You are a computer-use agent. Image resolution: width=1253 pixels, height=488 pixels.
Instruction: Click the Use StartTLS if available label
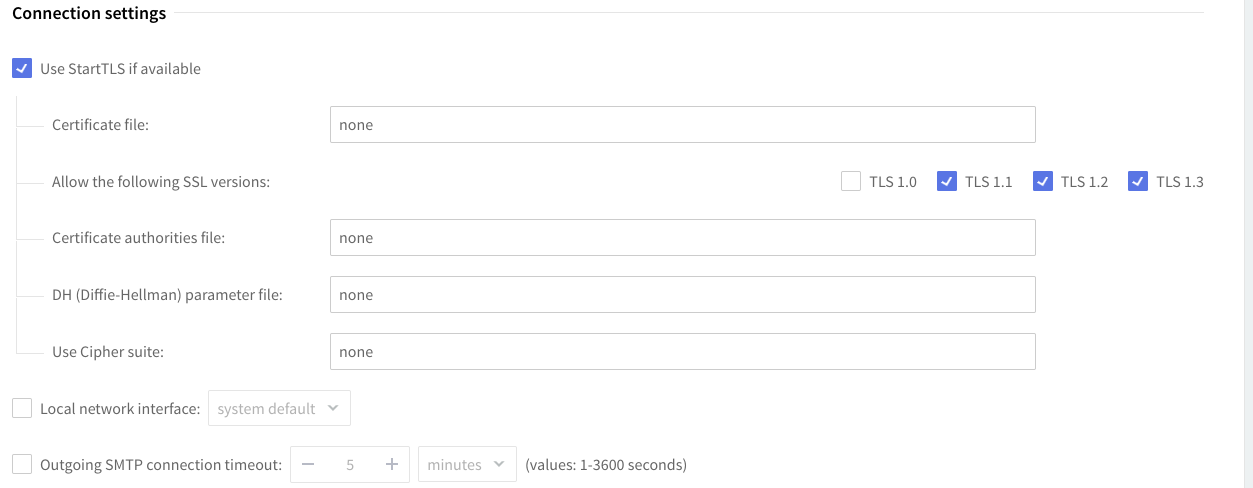120,69
